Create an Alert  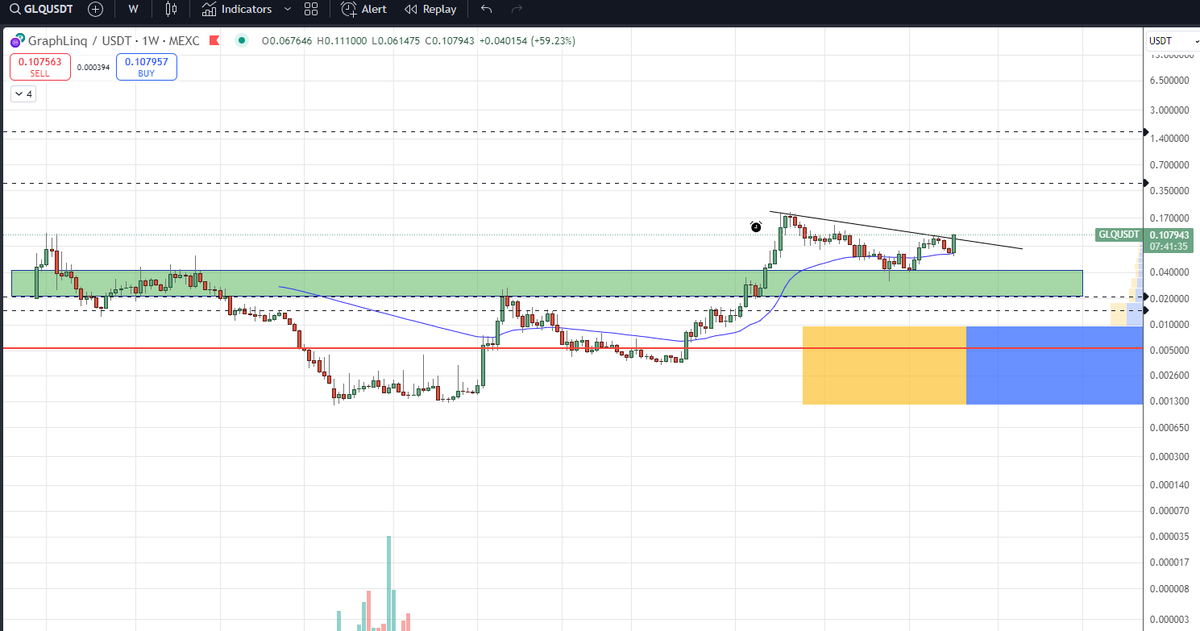pos(364,9)
